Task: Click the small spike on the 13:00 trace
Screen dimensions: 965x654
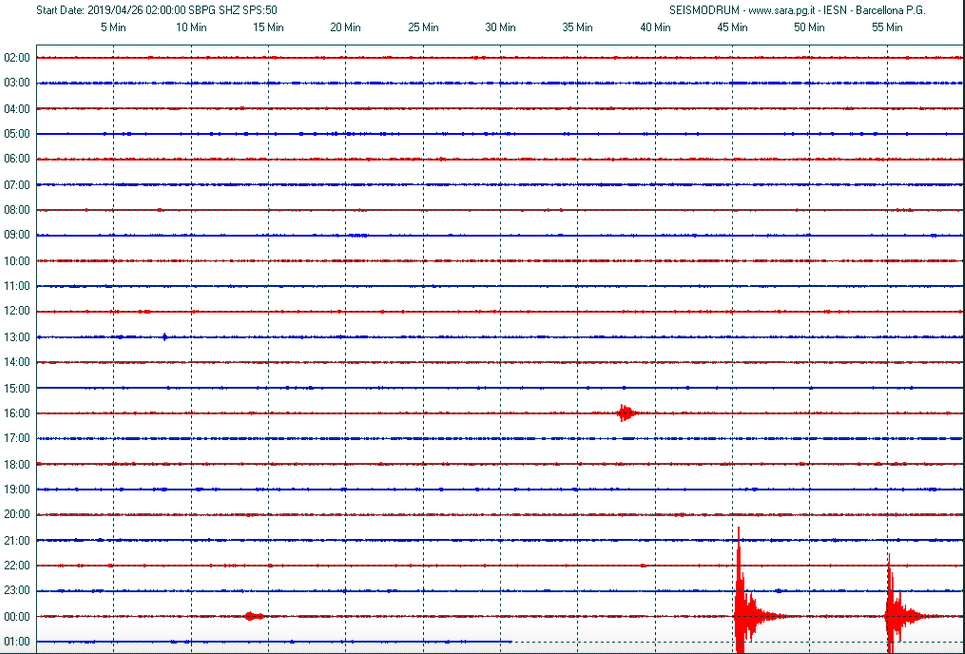Action: coord(164,337)
